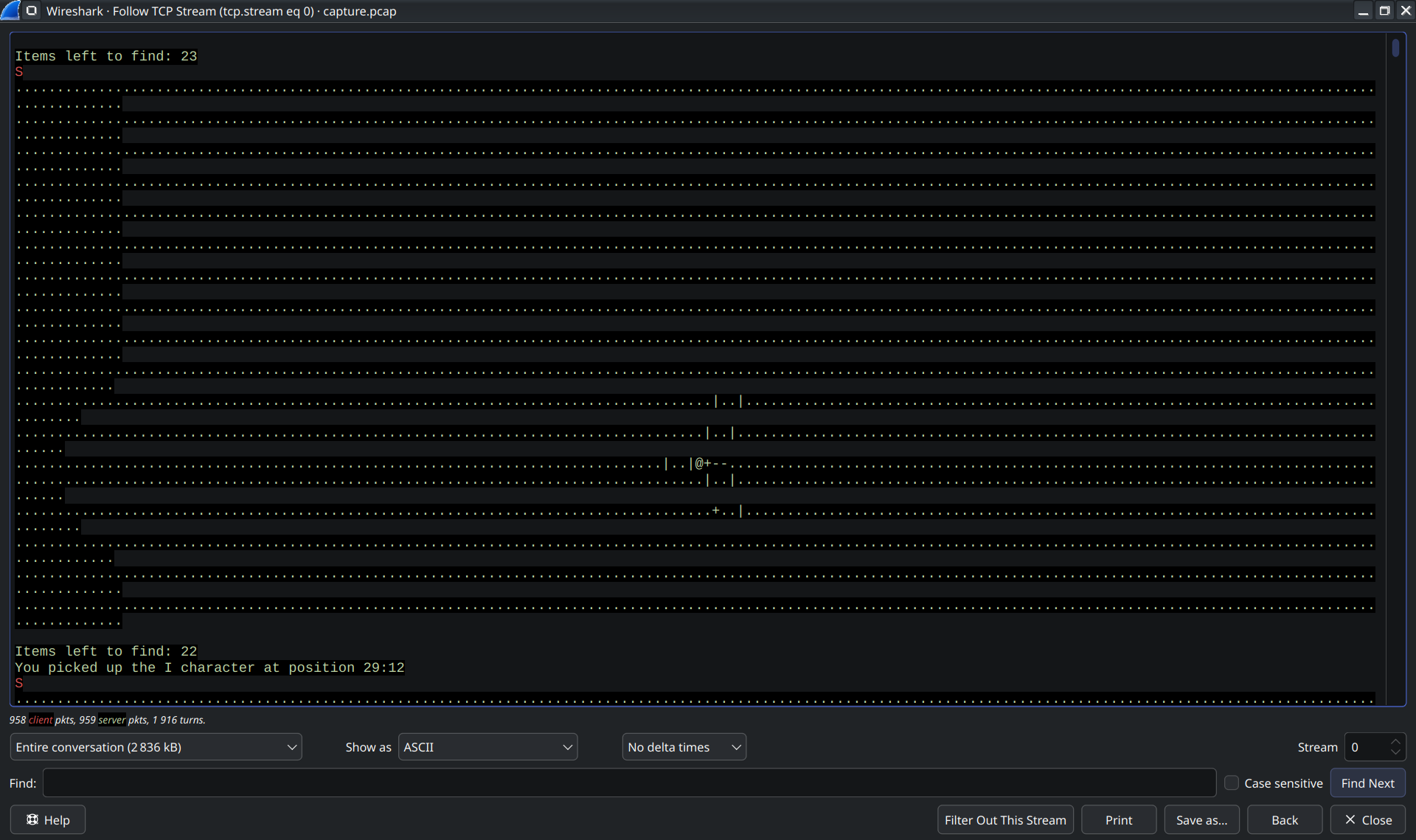Click the Help life-preserver icon

click(x=32, y=819)
